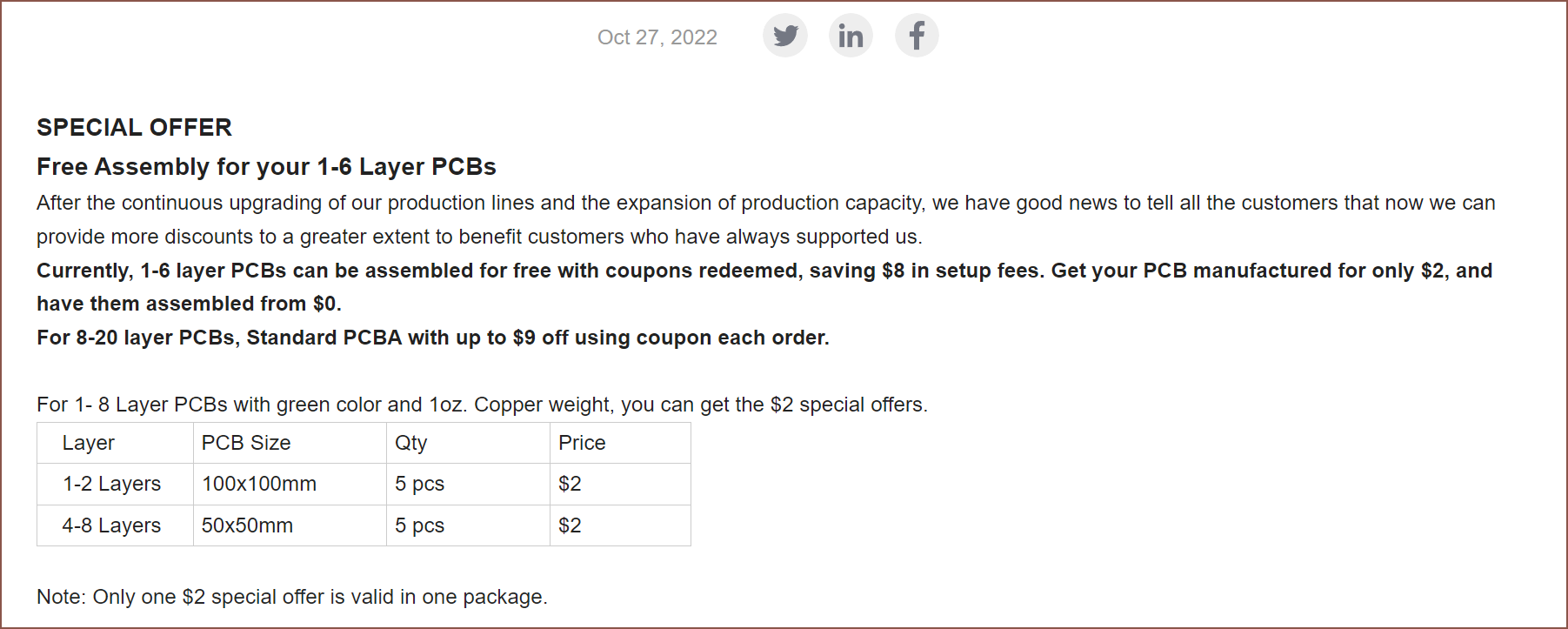Share the article on Twitter
The width and height of the screenshot is (1568, 629).
[x=784, y=36]
